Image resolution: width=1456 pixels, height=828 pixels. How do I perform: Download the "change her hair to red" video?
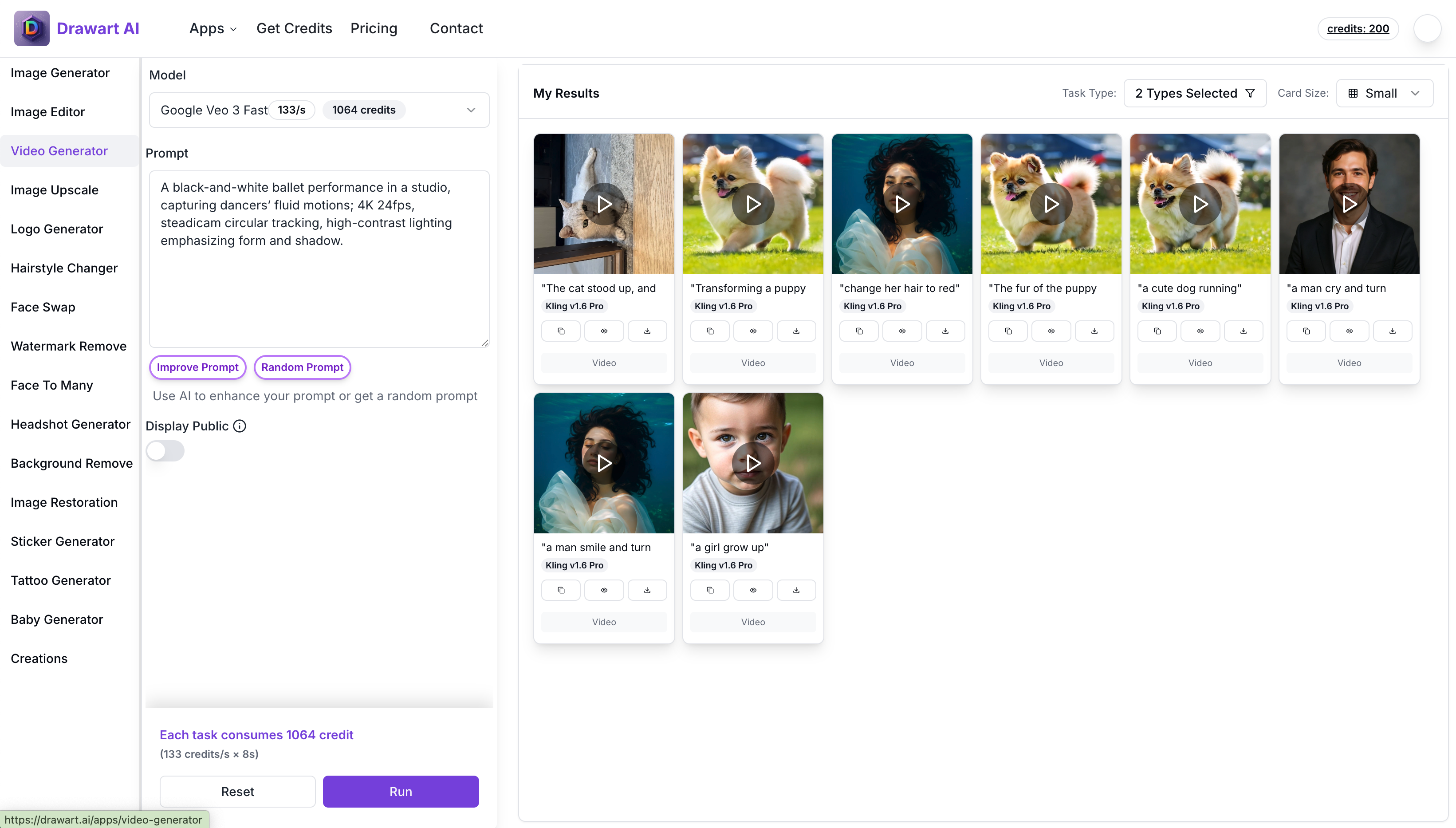[x=945, y=331]
